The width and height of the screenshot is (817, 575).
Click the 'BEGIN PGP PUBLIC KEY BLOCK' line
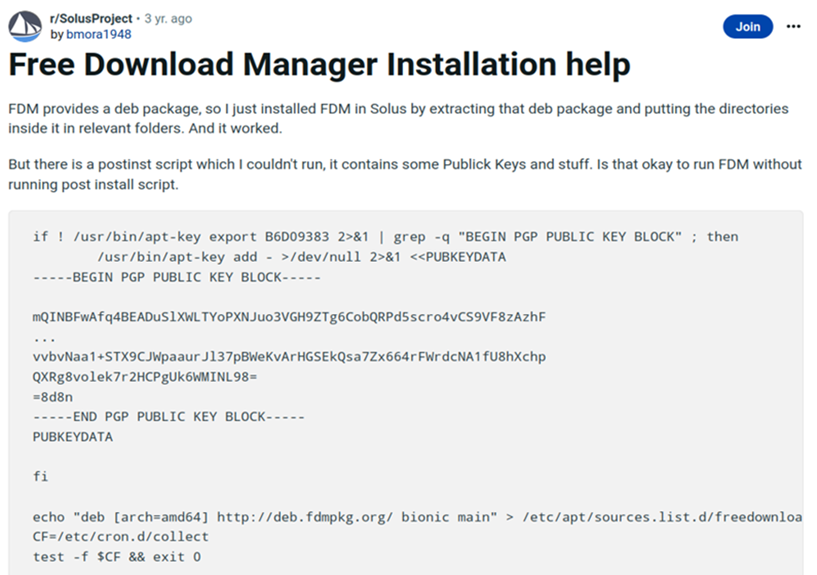tap(176, 276)
